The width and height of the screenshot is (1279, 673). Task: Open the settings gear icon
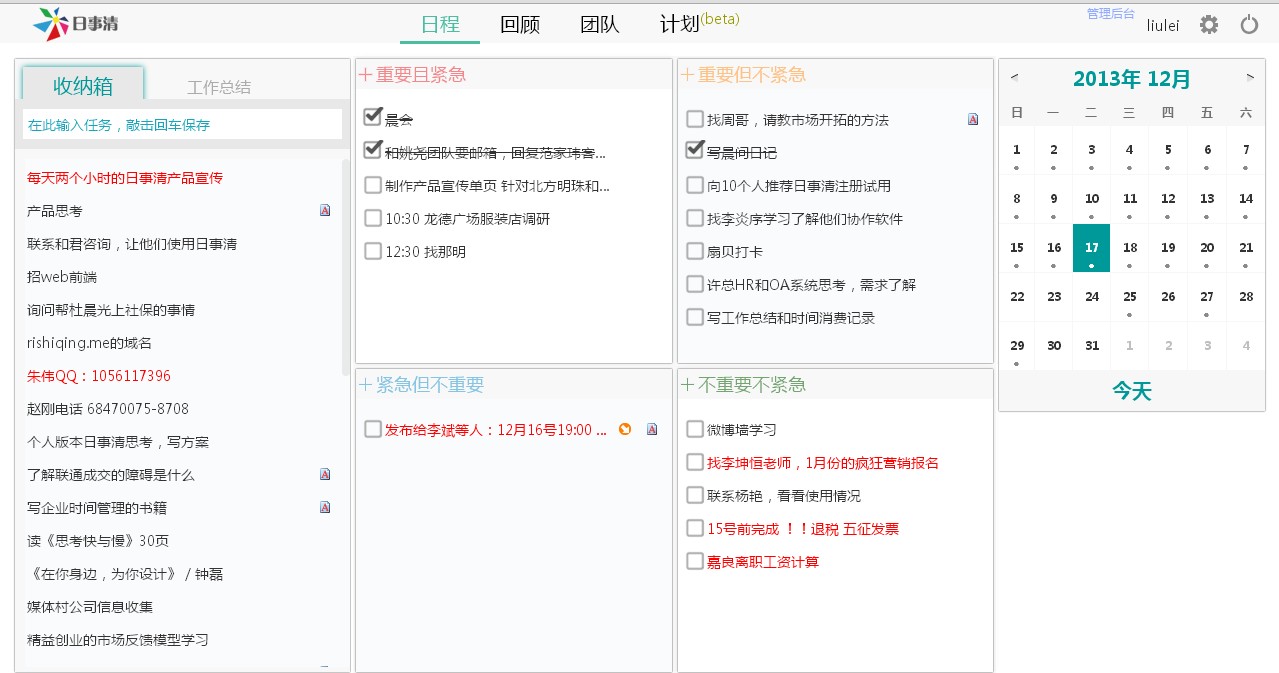tap(1209, 25)
